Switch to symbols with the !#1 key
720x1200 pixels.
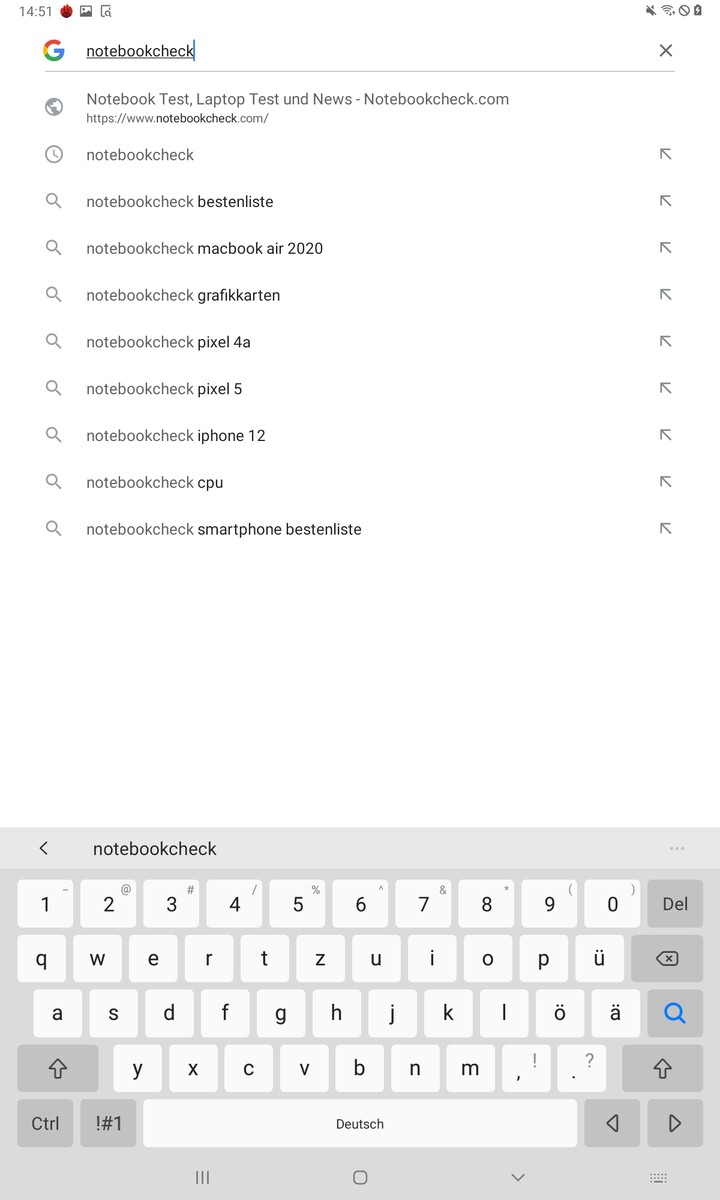point(108,1123)
